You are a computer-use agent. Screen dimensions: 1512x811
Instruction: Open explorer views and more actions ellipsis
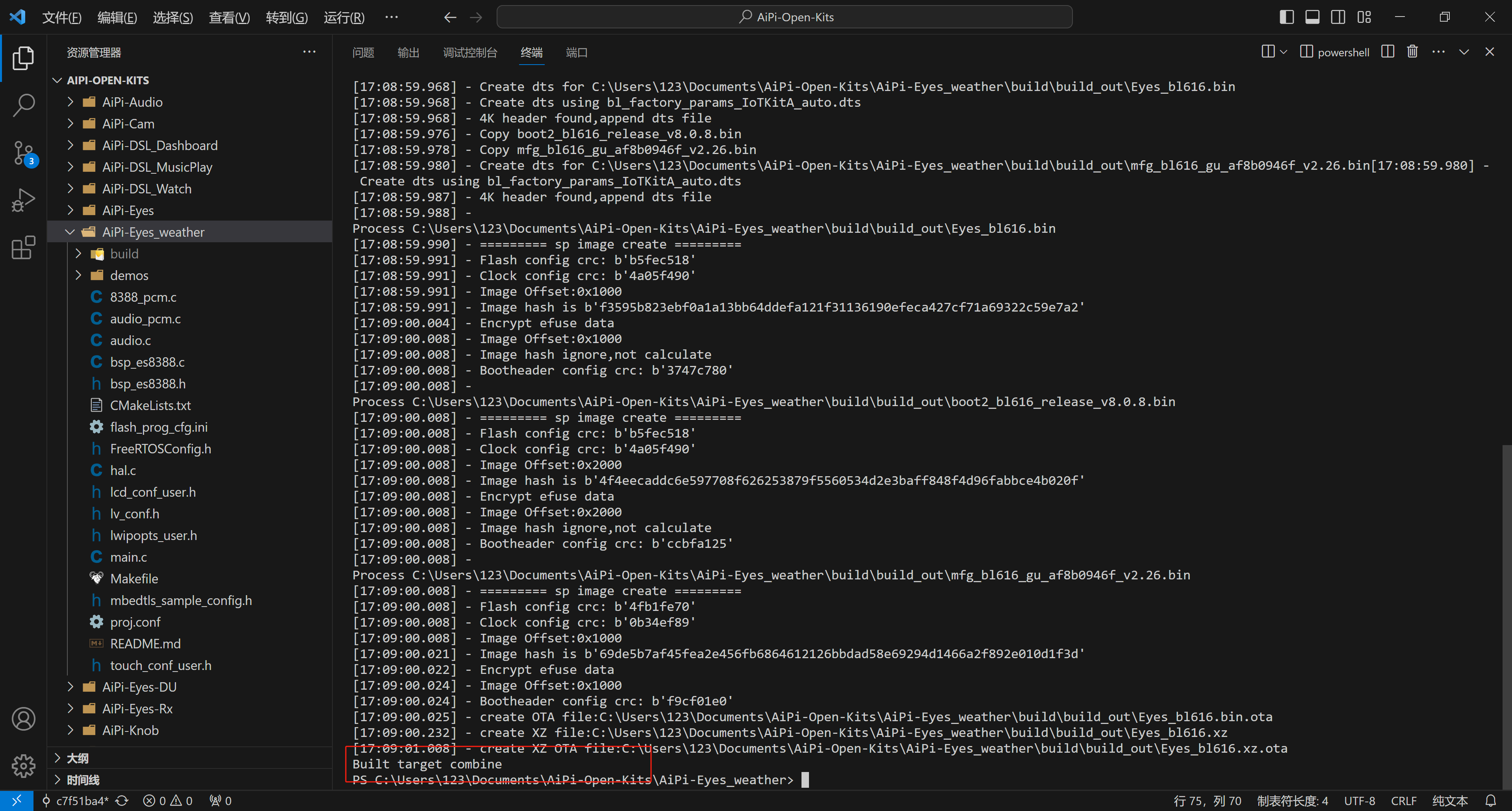[309, 52]
